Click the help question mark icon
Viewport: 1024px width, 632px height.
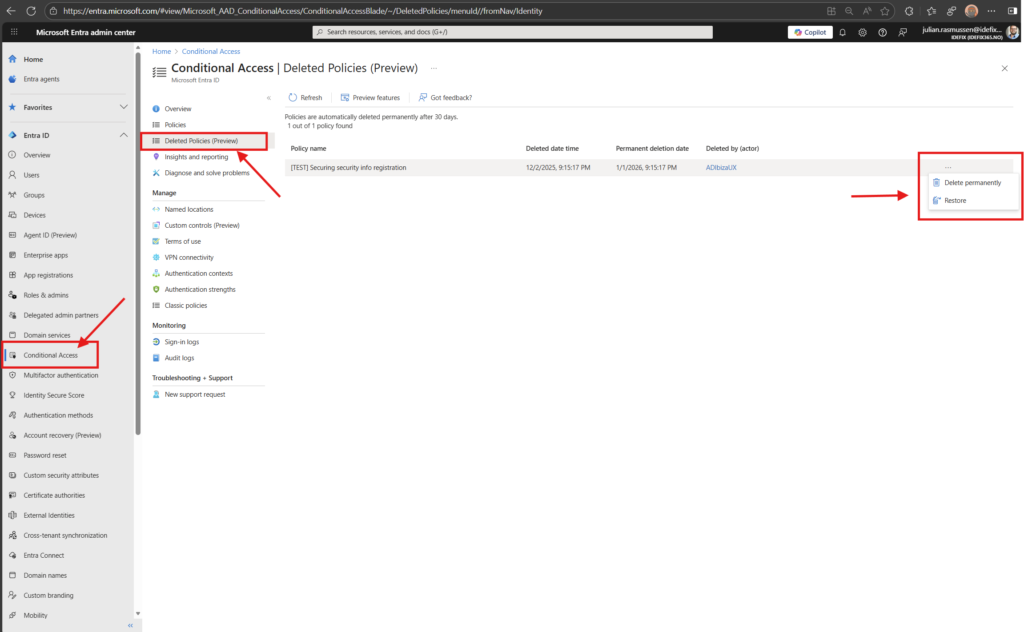coord(881,32)
